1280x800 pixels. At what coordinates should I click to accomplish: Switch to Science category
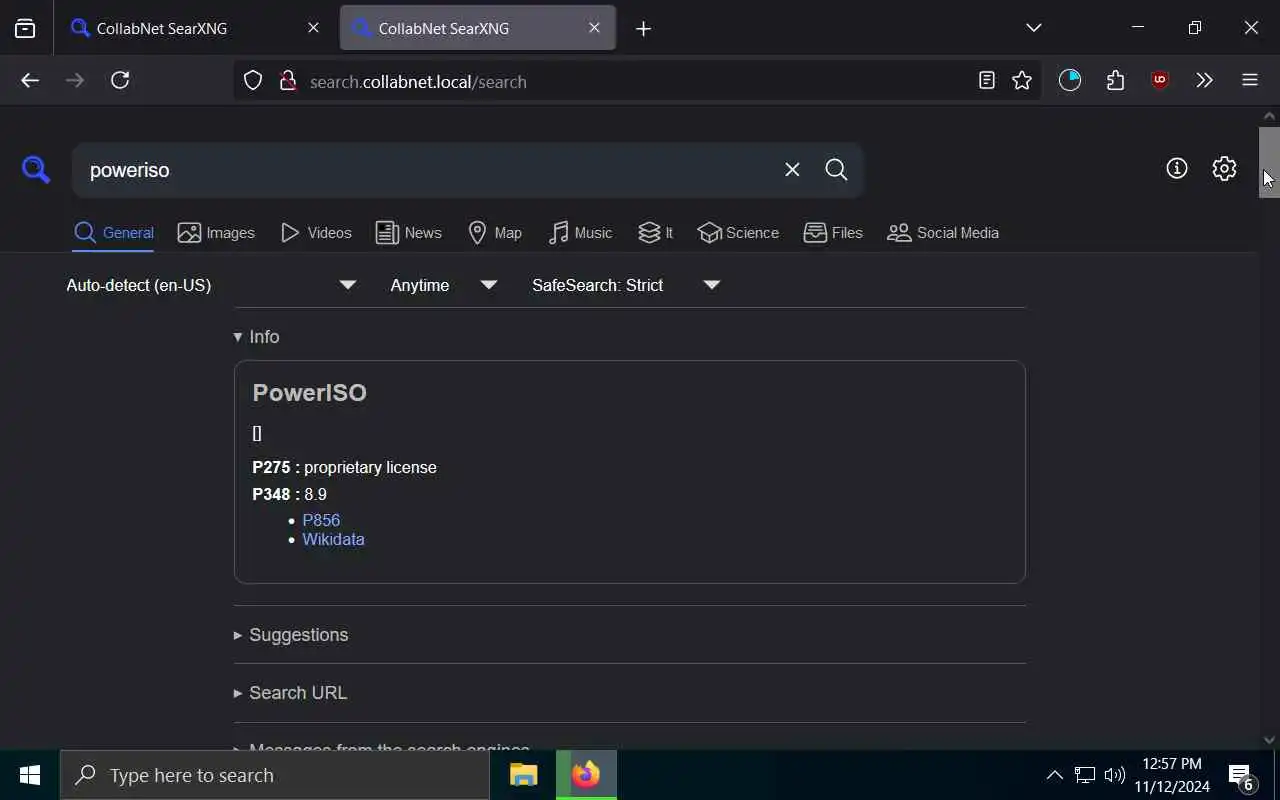pos(738,233)
